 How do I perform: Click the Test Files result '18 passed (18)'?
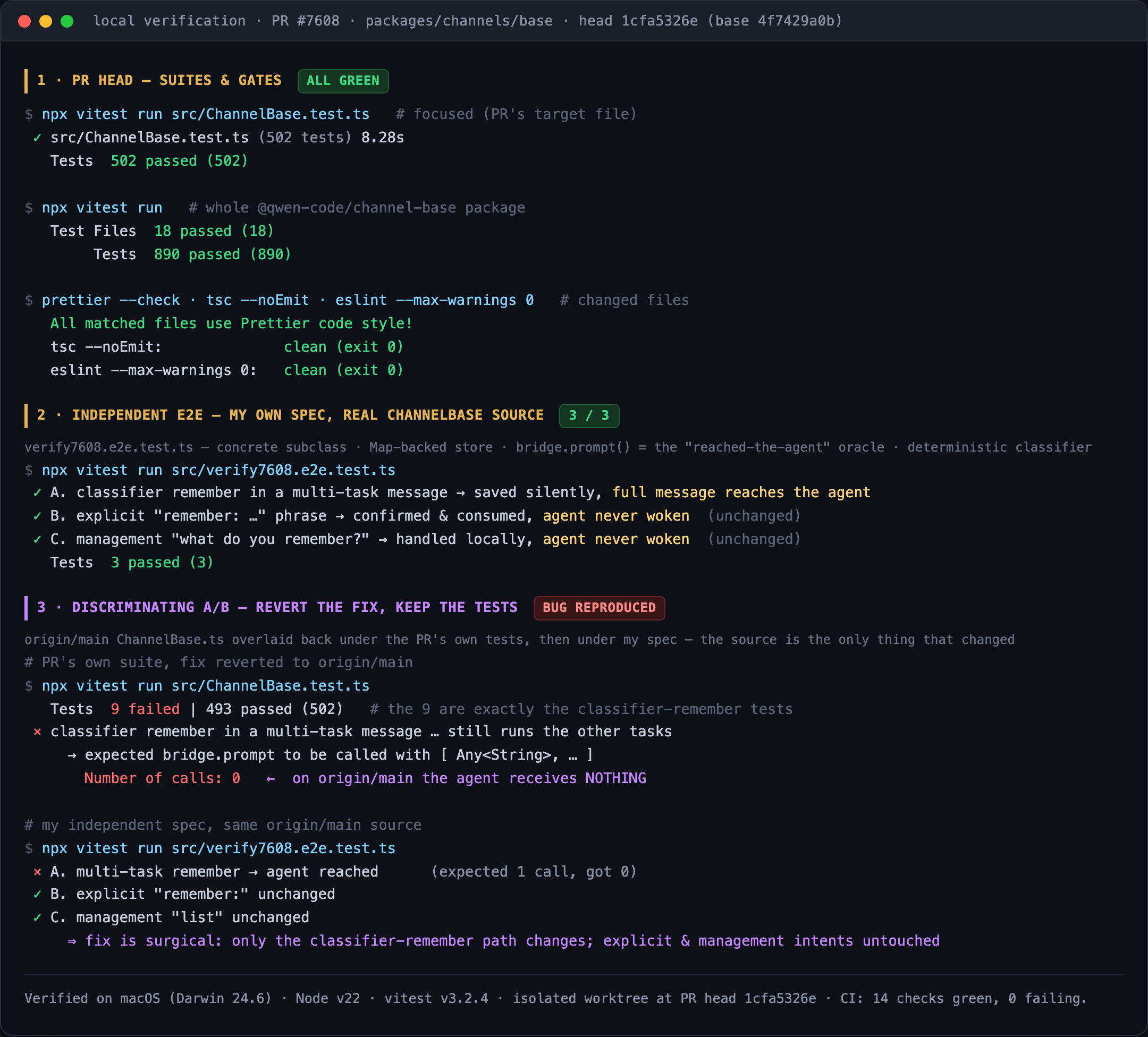click(x=214, y=231)
